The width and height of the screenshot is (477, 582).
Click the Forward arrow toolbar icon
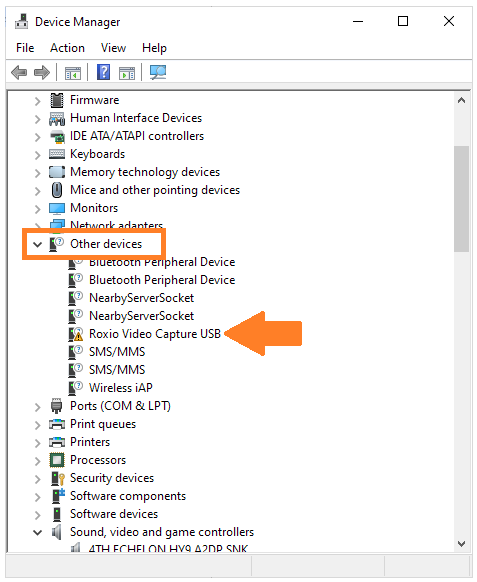click(x=42, y=72)
